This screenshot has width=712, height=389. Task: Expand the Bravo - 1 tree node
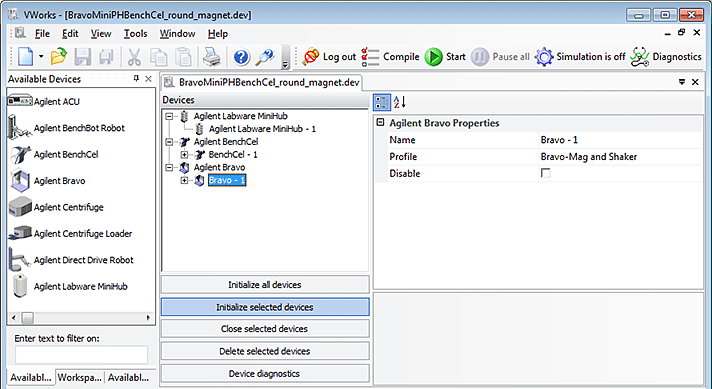(x=184, y=180)
